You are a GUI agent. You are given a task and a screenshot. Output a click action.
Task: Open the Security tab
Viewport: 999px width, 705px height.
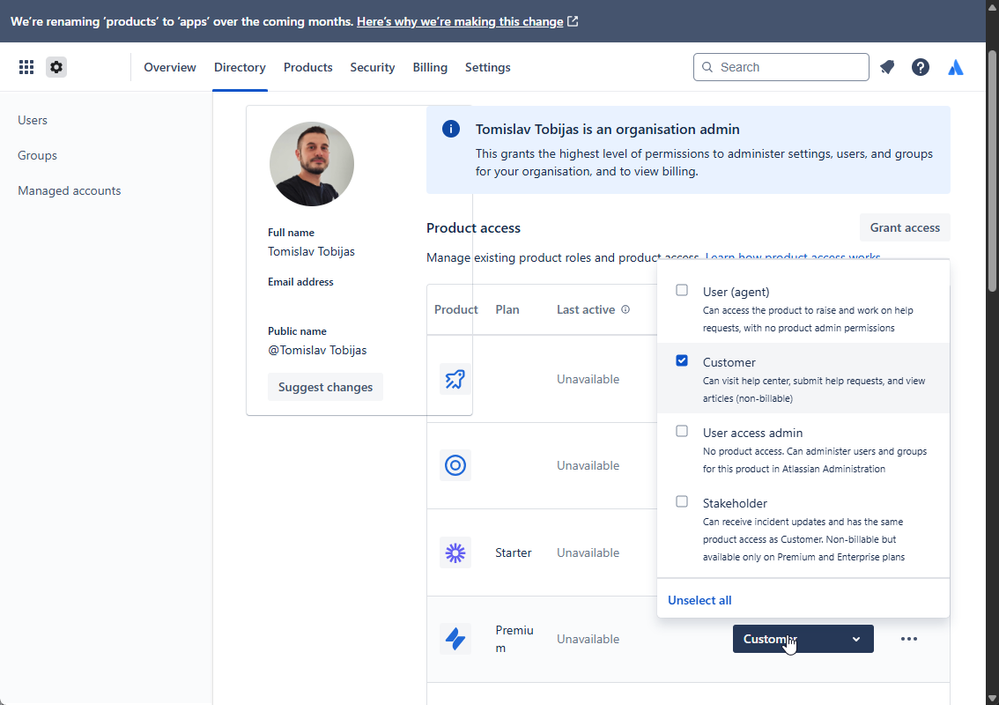click(372, 67)
